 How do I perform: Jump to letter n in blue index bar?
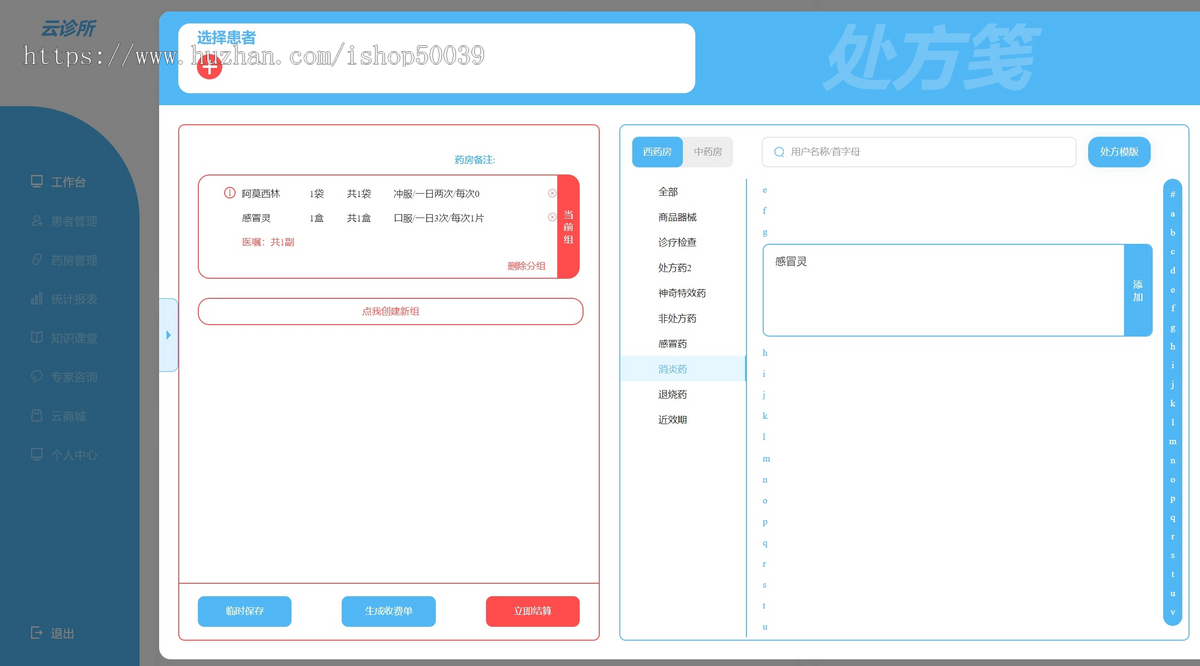[1173, 461]
